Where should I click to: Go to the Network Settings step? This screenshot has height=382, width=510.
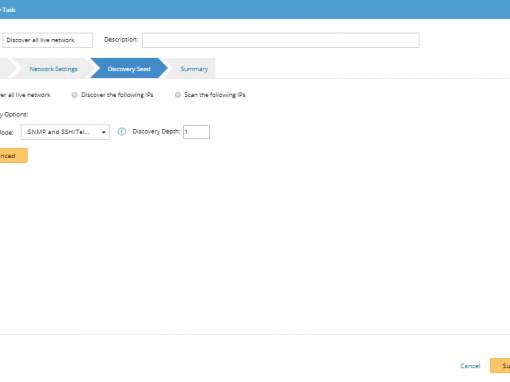53,69
